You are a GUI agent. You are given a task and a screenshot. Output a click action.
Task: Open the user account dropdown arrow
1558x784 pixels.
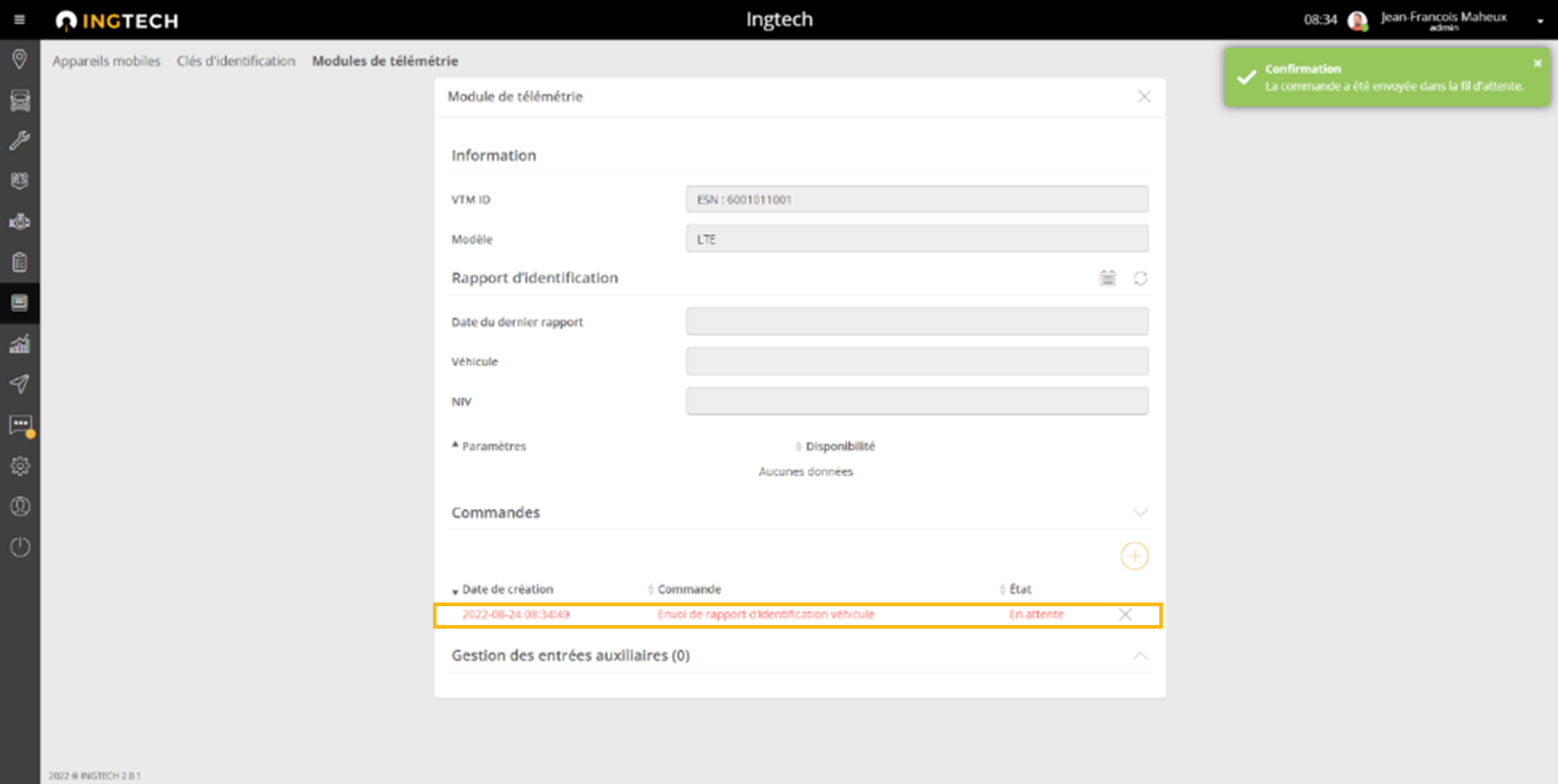[x=1540, y=21]
